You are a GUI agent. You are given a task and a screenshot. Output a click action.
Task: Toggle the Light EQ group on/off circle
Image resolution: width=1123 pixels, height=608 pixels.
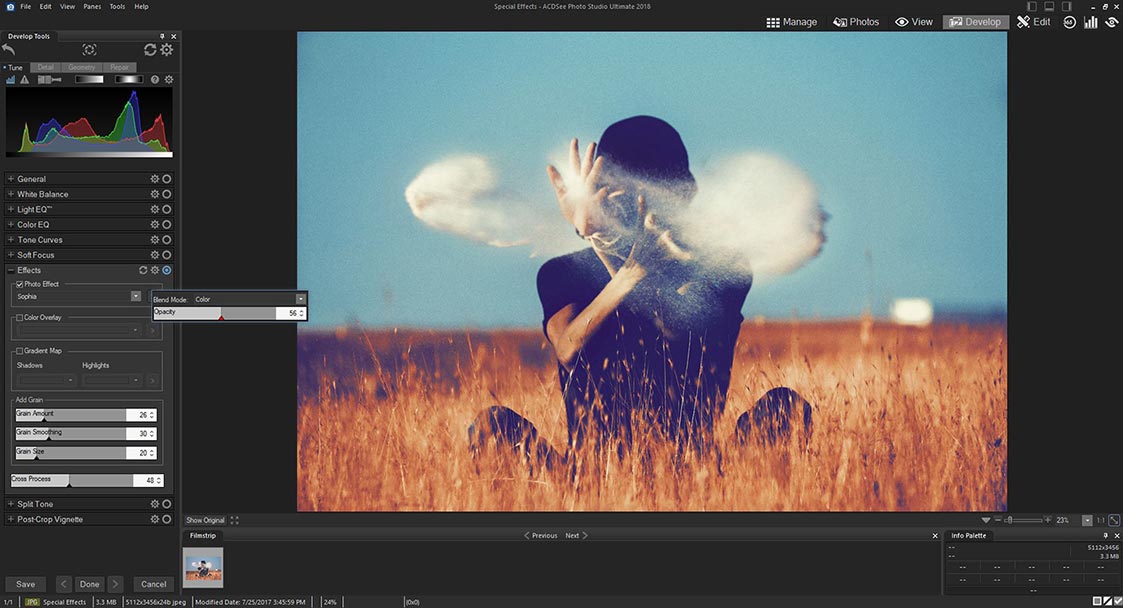(167, 209)
